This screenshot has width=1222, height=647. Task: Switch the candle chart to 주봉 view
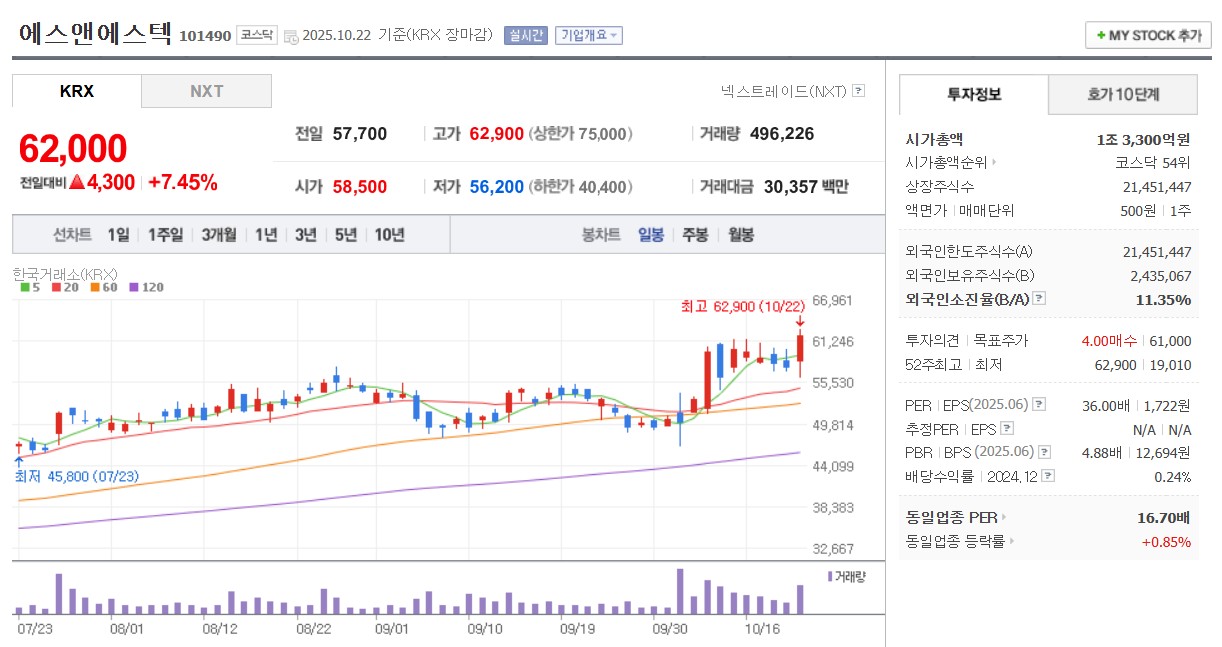click(695, 234)
